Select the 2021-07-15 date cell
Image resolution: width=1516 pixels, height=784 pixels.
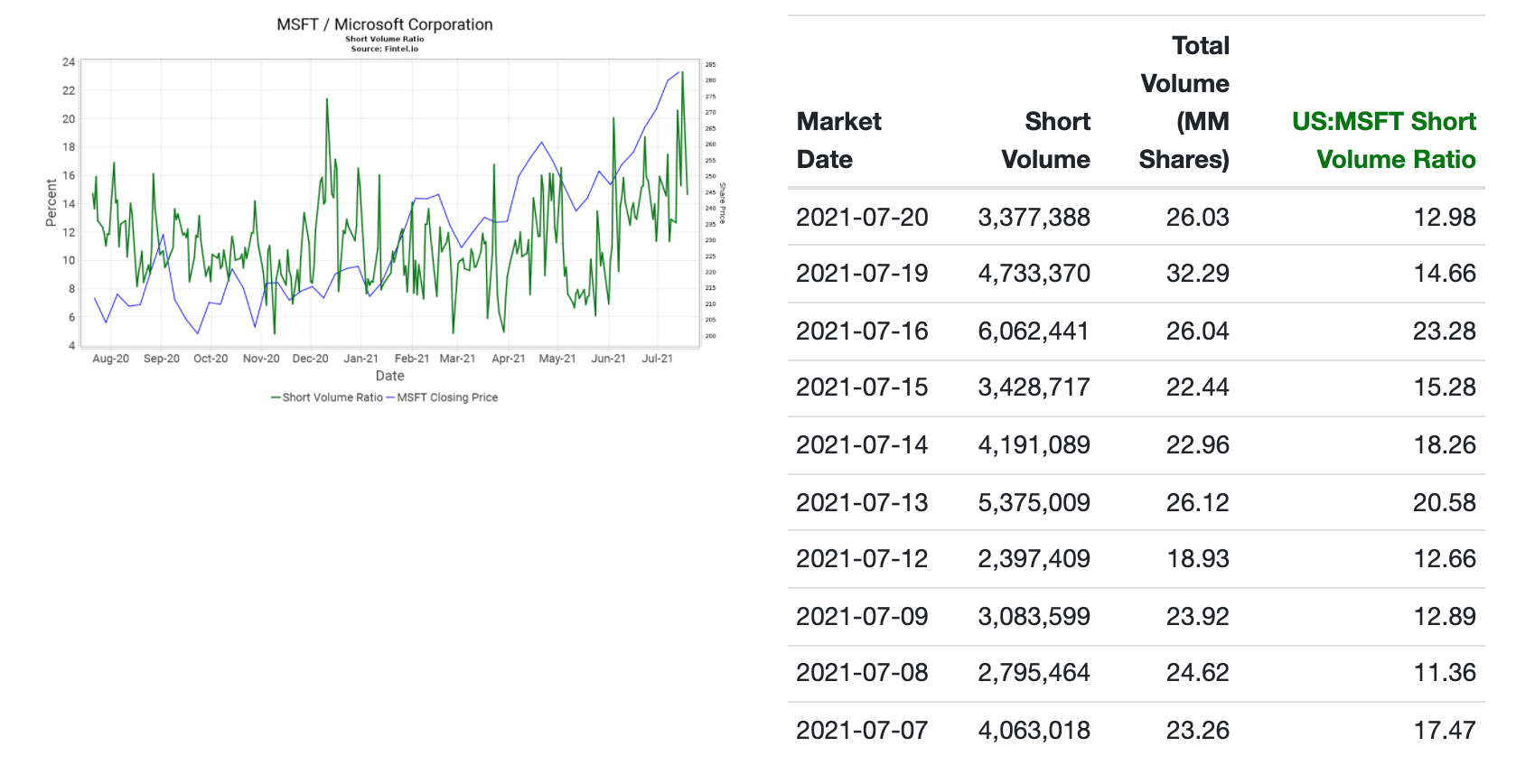click(x=862, y=387)
